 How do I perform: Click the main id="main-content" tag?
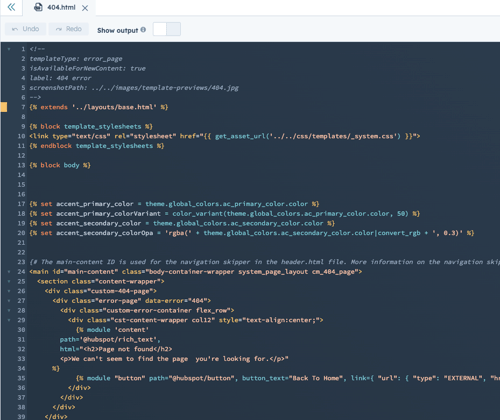coord(196,272)
